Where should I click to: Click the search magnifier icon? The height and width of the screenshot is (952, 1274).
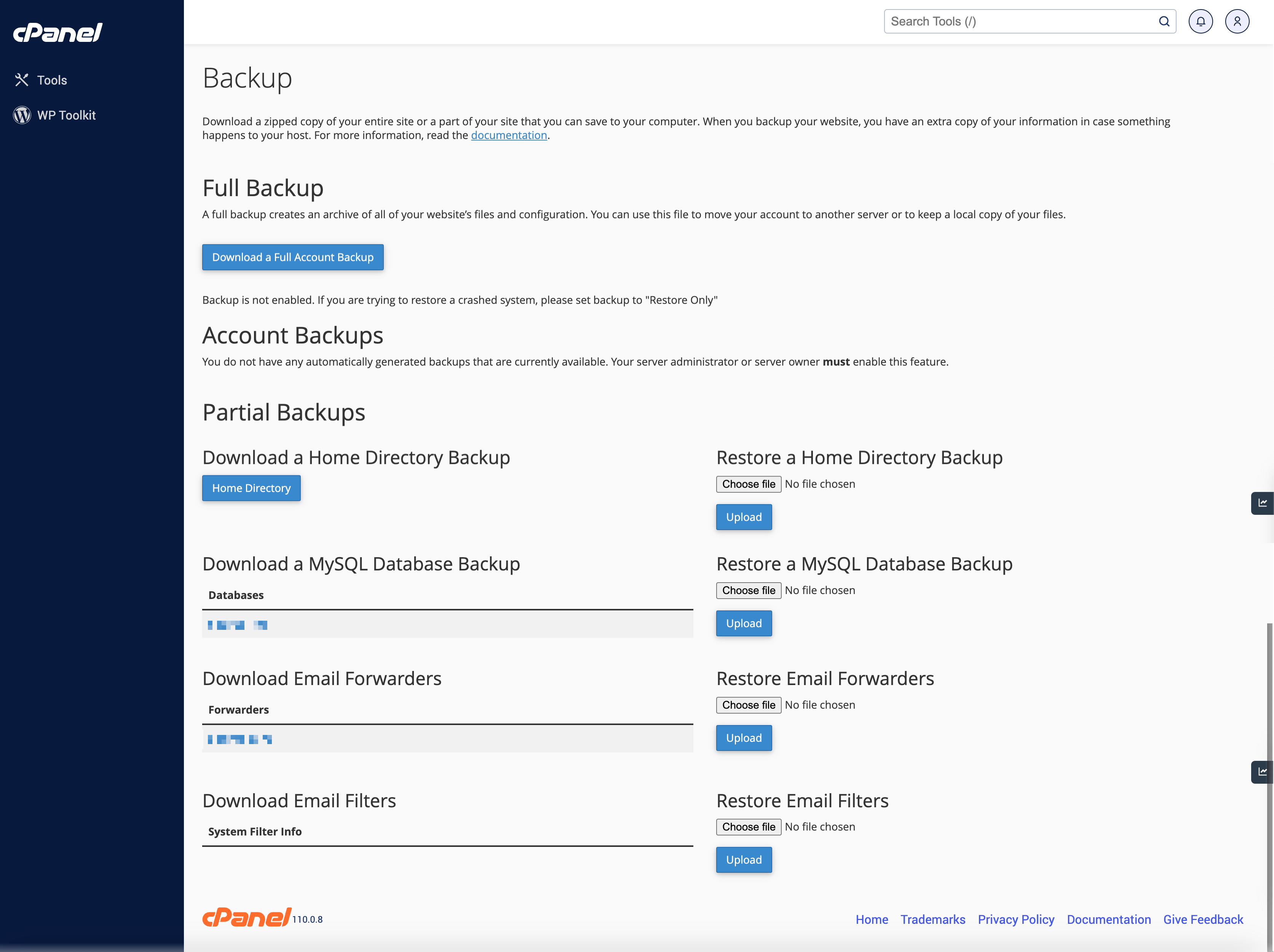1163,21
